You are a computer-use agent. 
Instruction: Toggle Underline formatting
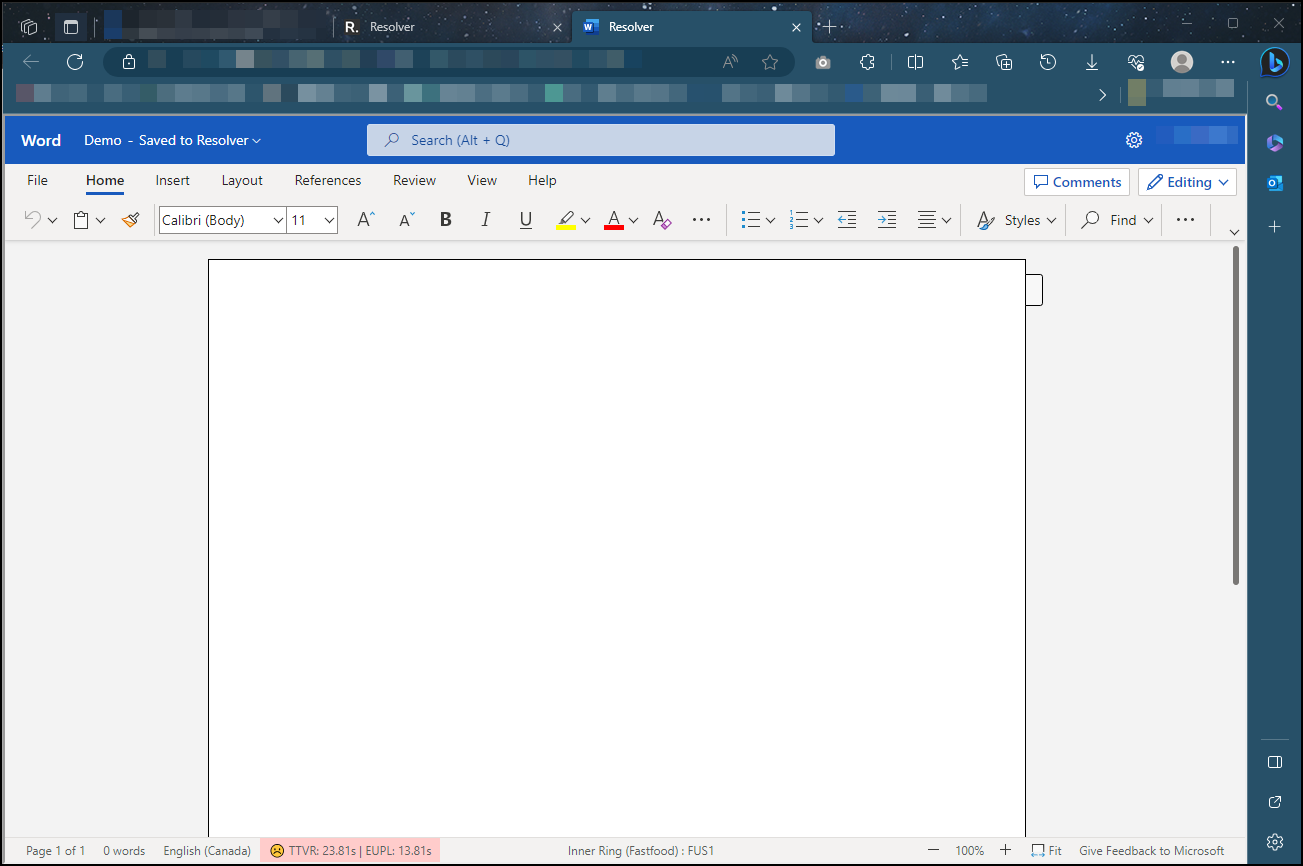[x=526, y=220]
